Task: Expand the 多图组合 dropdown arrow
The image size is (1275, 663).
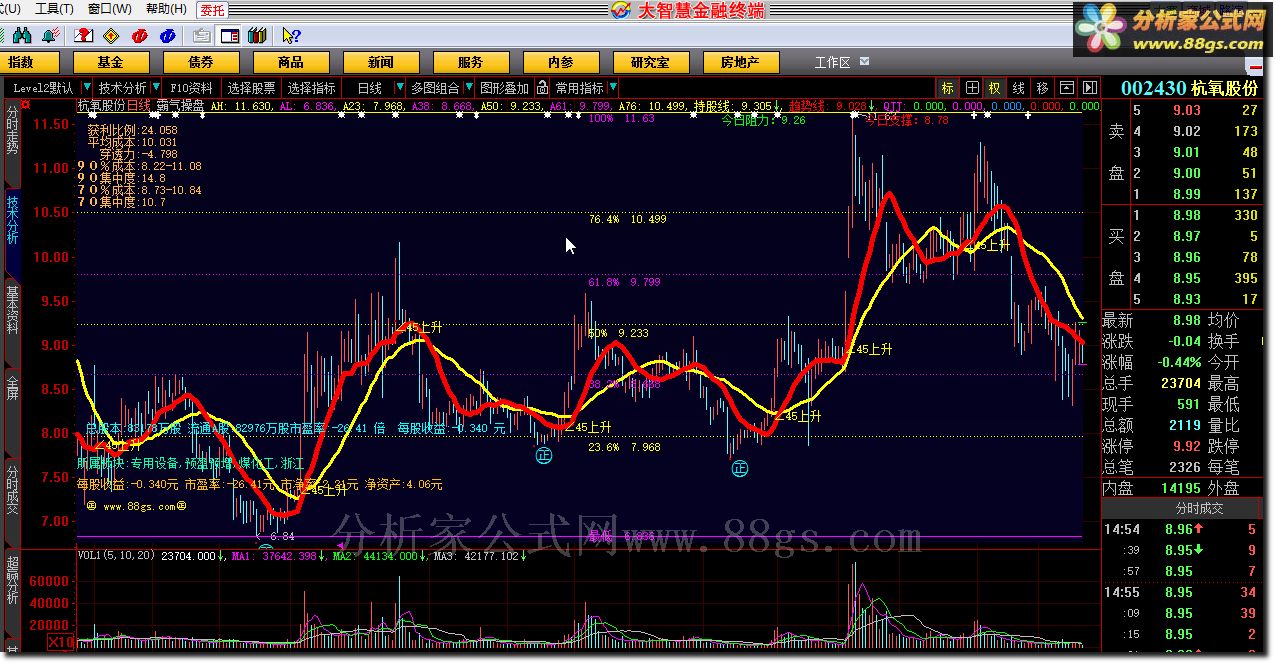Action: pos(468,88)
